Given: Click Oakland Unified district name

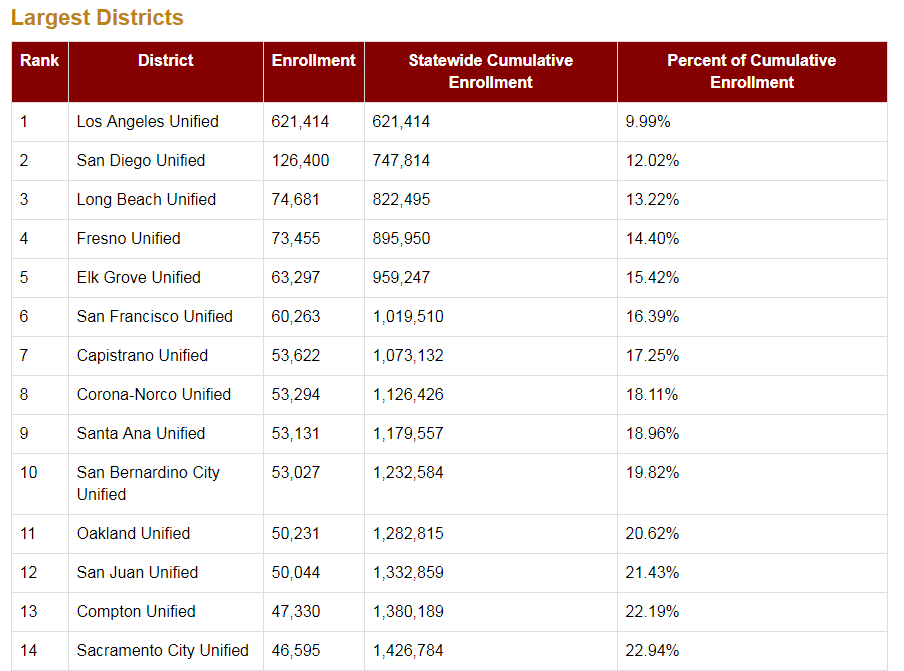Looking at the screenshot, I should (x=133, y=533).
